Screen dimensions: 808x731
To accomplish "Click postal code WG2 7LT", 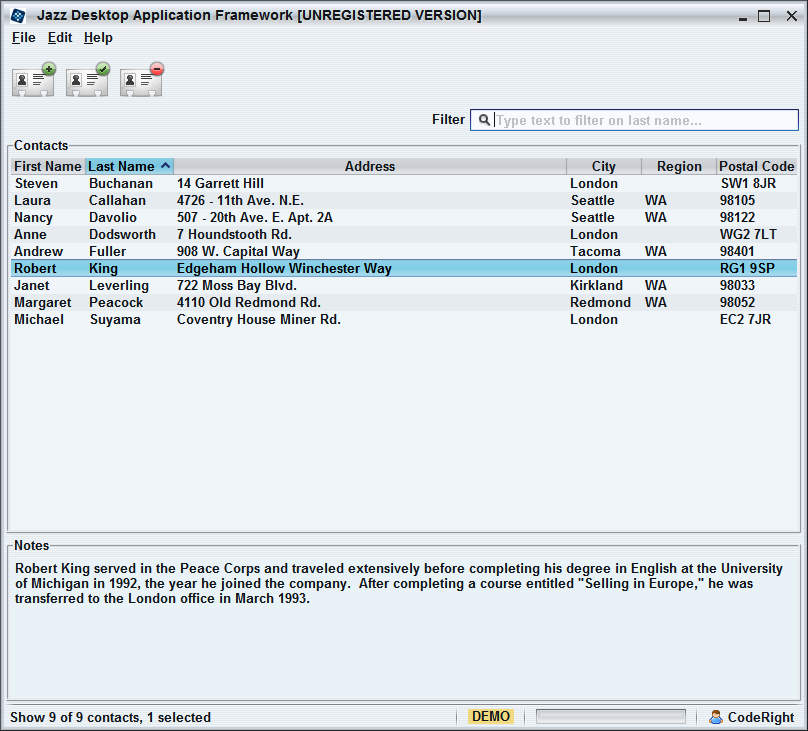I will pos(748,234).
